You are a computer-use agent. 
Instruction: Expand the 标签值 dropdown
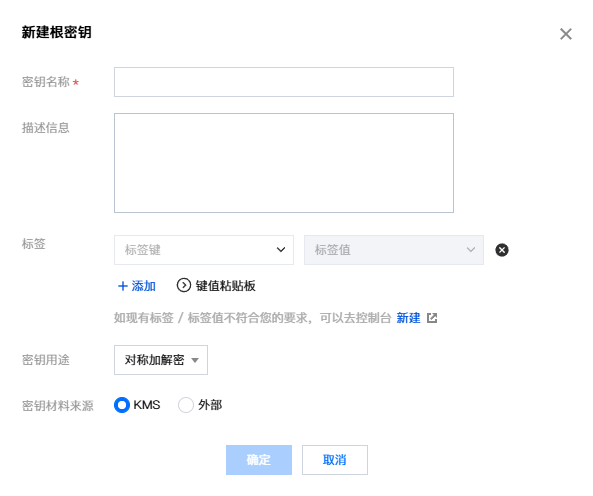click(x=394, y=250)
